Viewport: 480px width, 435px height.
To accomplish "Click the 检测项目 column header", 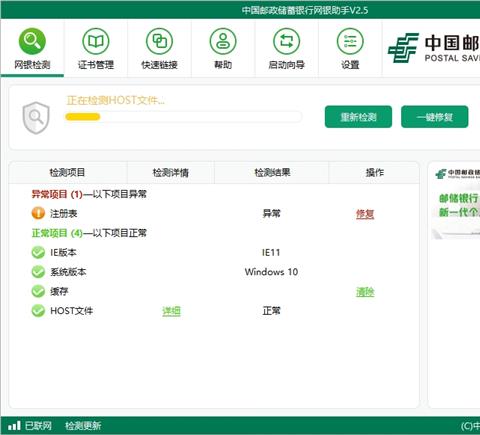I will 67,172.
